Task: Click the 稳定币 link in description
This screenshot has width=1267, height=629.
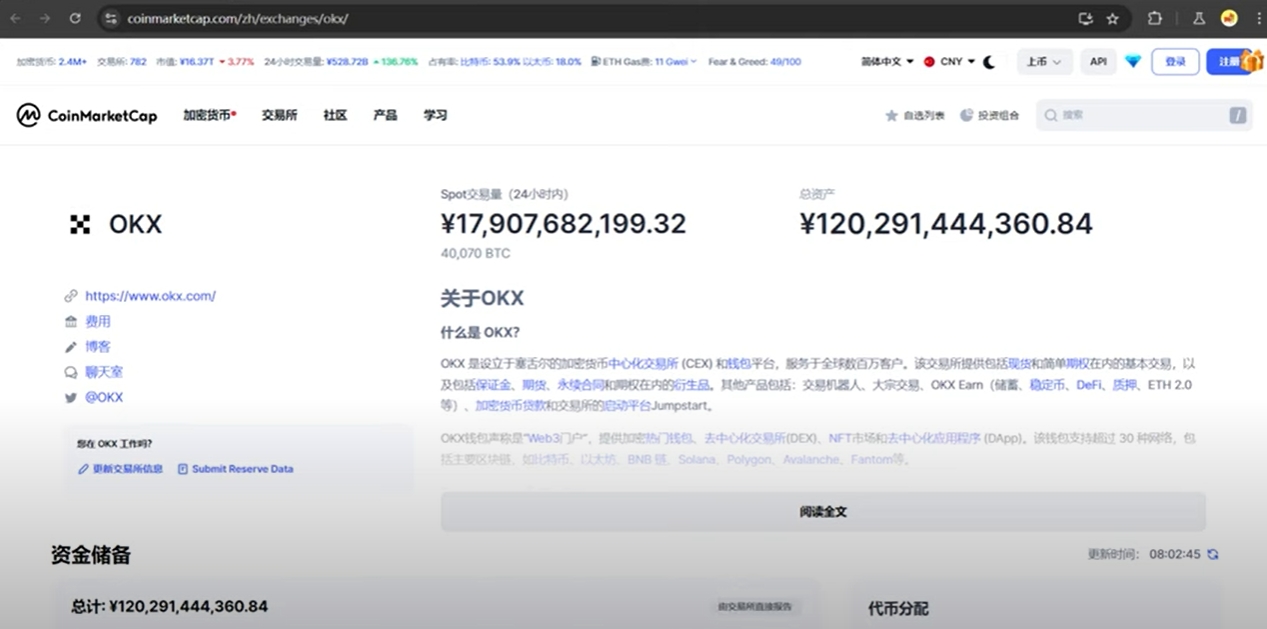Action: (x=1047, y=385)
